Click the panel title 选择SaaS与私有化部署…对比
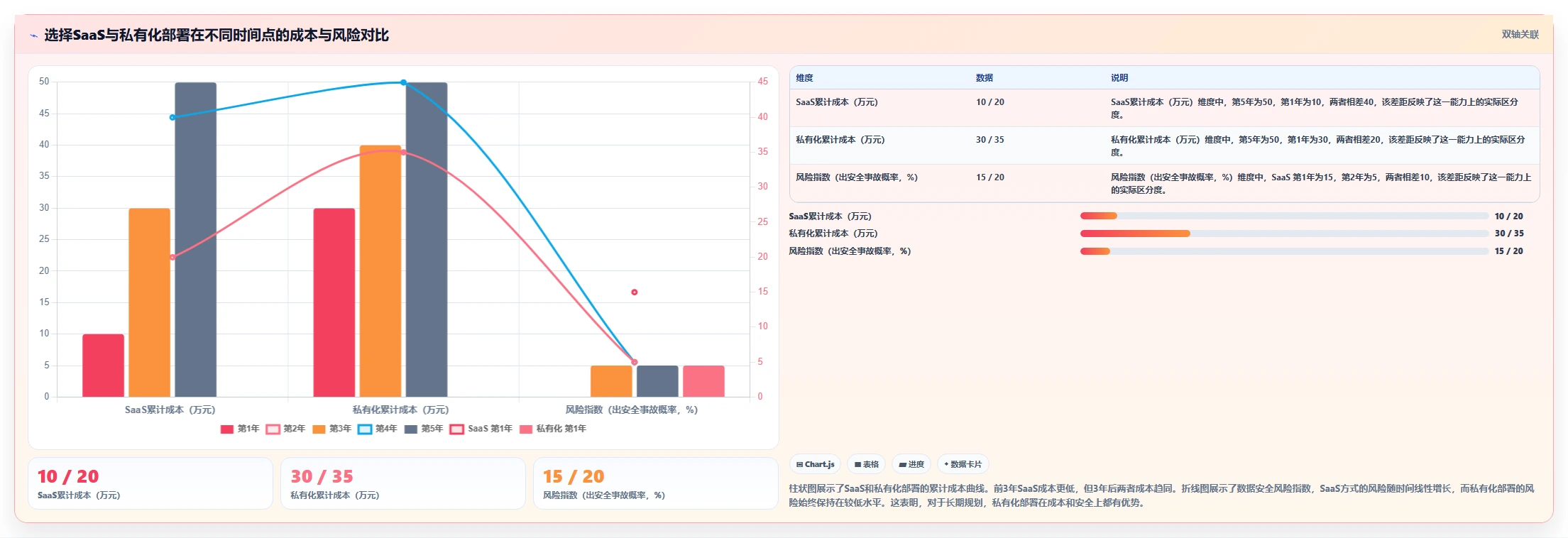The width and height of the screenshot is (1568, 538). pos(216,35)
